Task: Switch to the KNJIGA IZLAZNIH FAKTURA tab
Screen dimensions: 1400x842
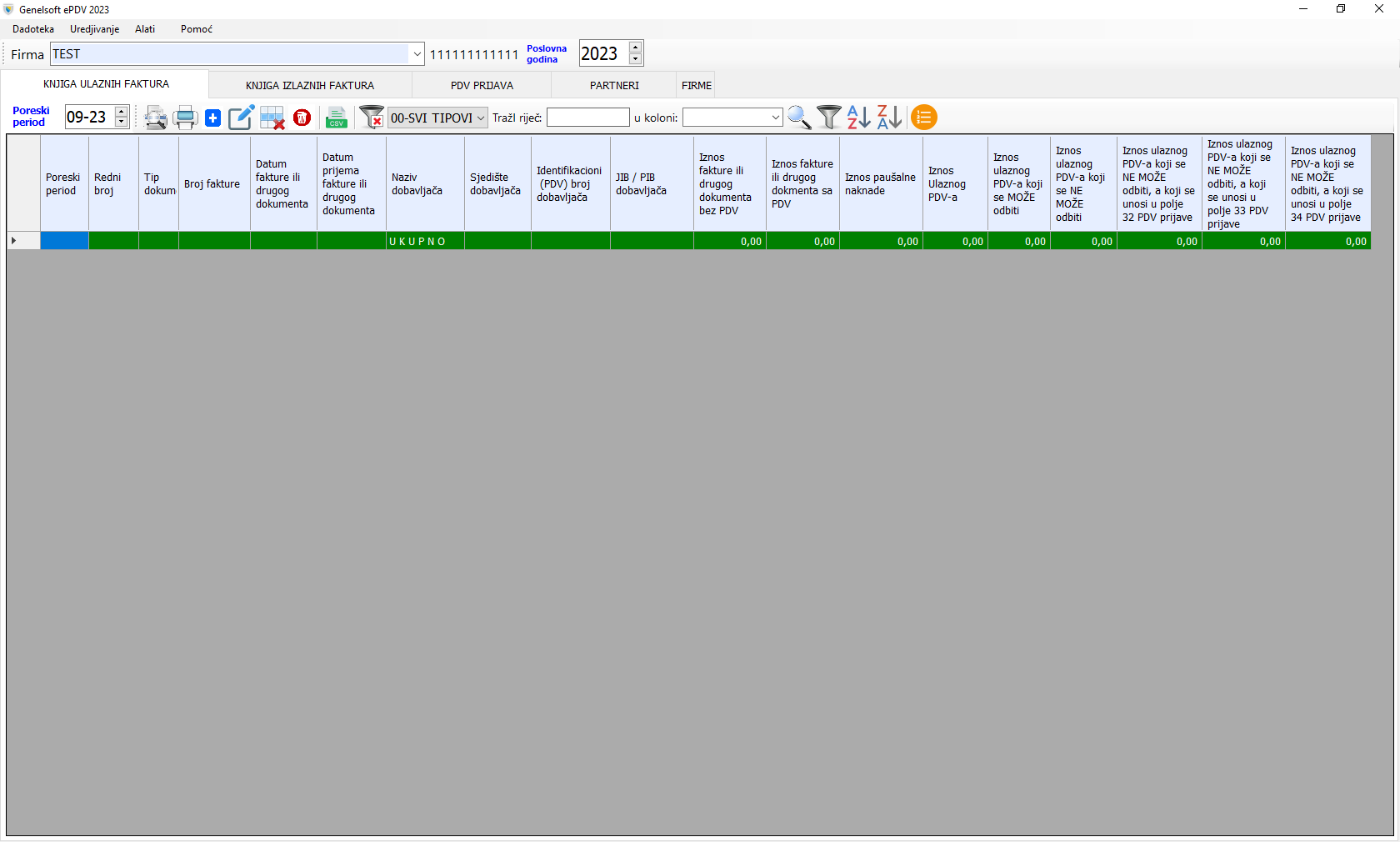Action: 310,85
